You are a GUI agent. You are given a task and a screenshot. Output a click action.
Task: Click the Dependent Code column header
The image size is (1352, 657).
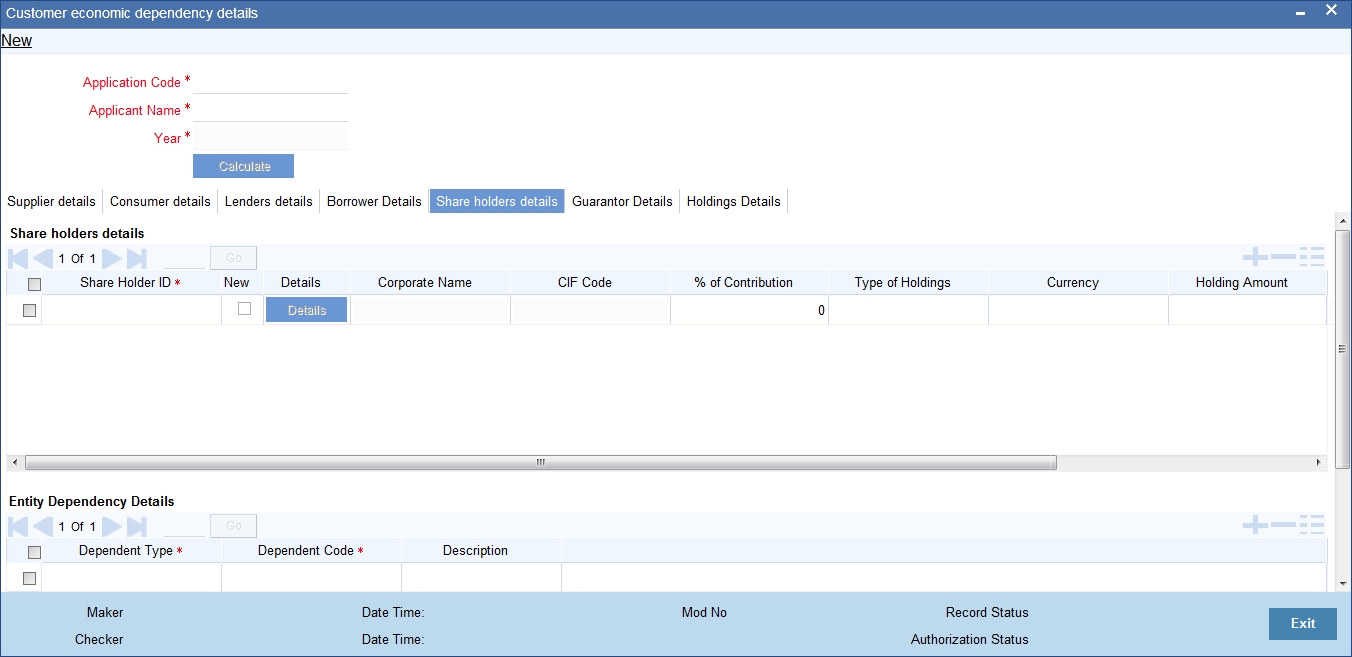click(x=310, y=551)
